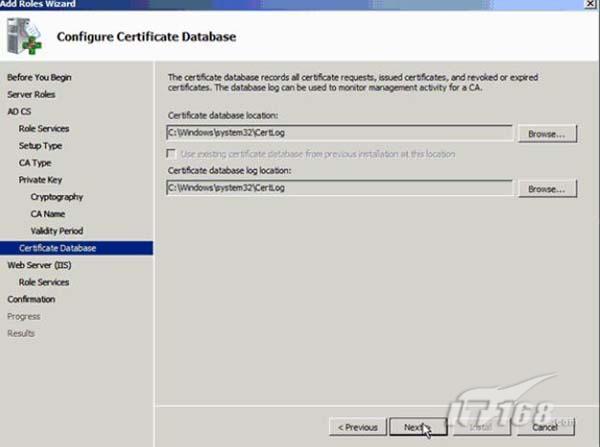Open the Before You Begin step

[39, 77]
